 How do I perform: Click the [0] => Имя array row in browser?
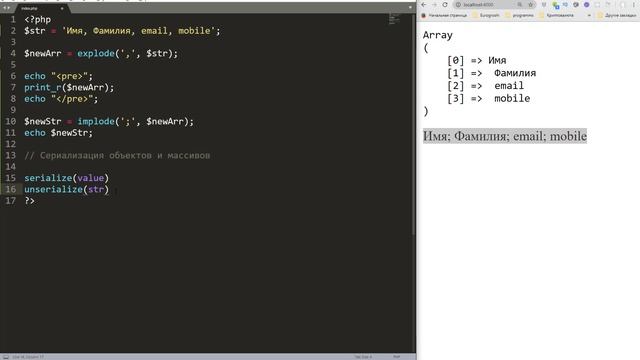point(476,60)
